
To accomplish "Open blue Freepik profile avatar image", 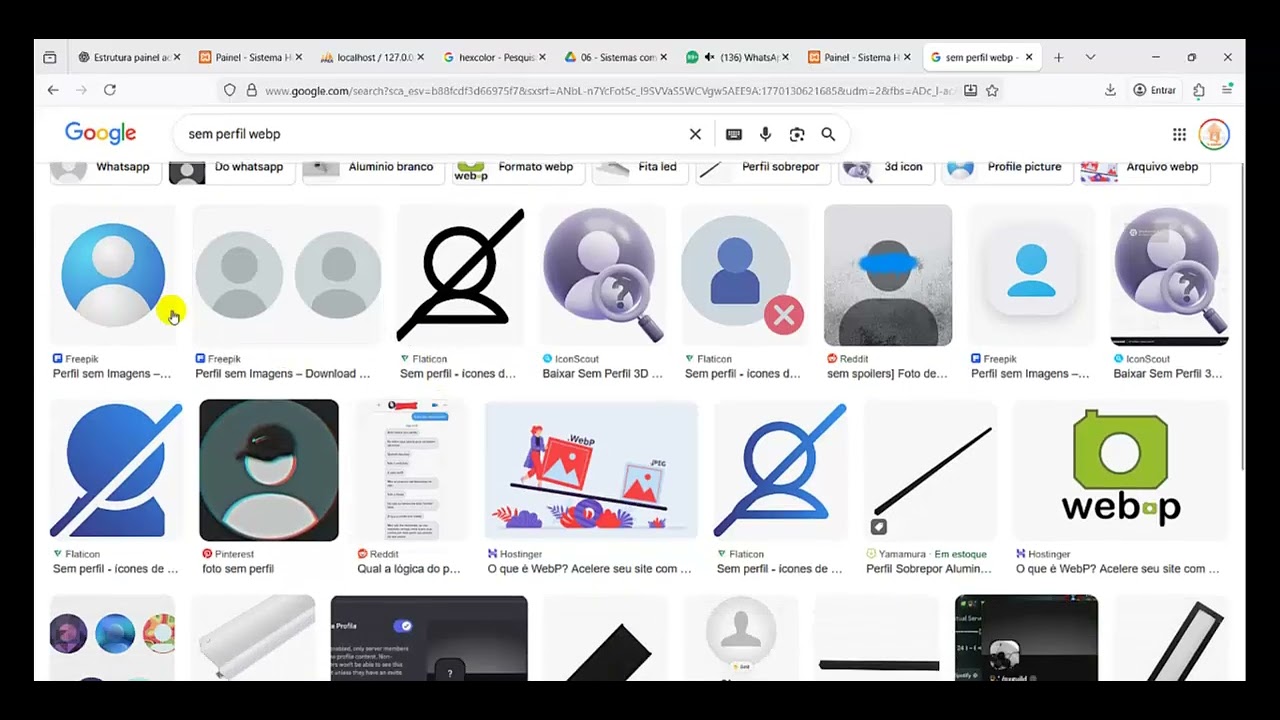I will click(x=113, y=275).
